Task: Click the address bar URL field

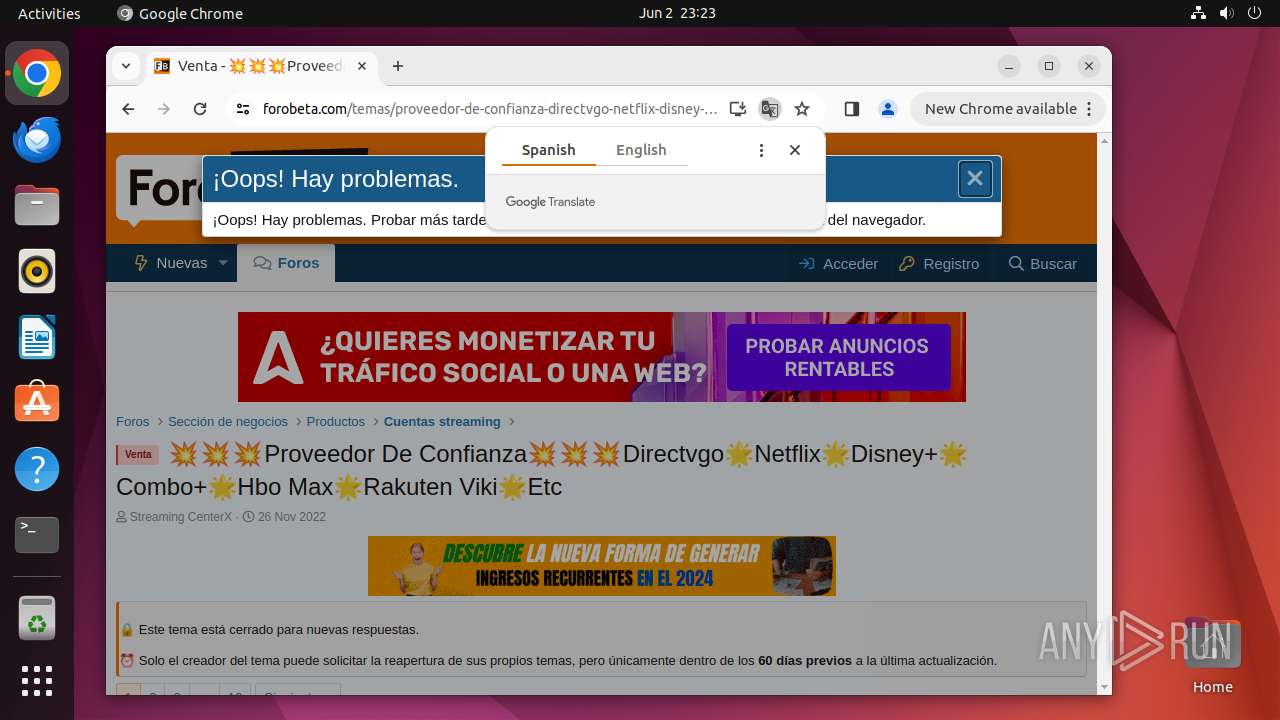Action: tap(490, 109)
